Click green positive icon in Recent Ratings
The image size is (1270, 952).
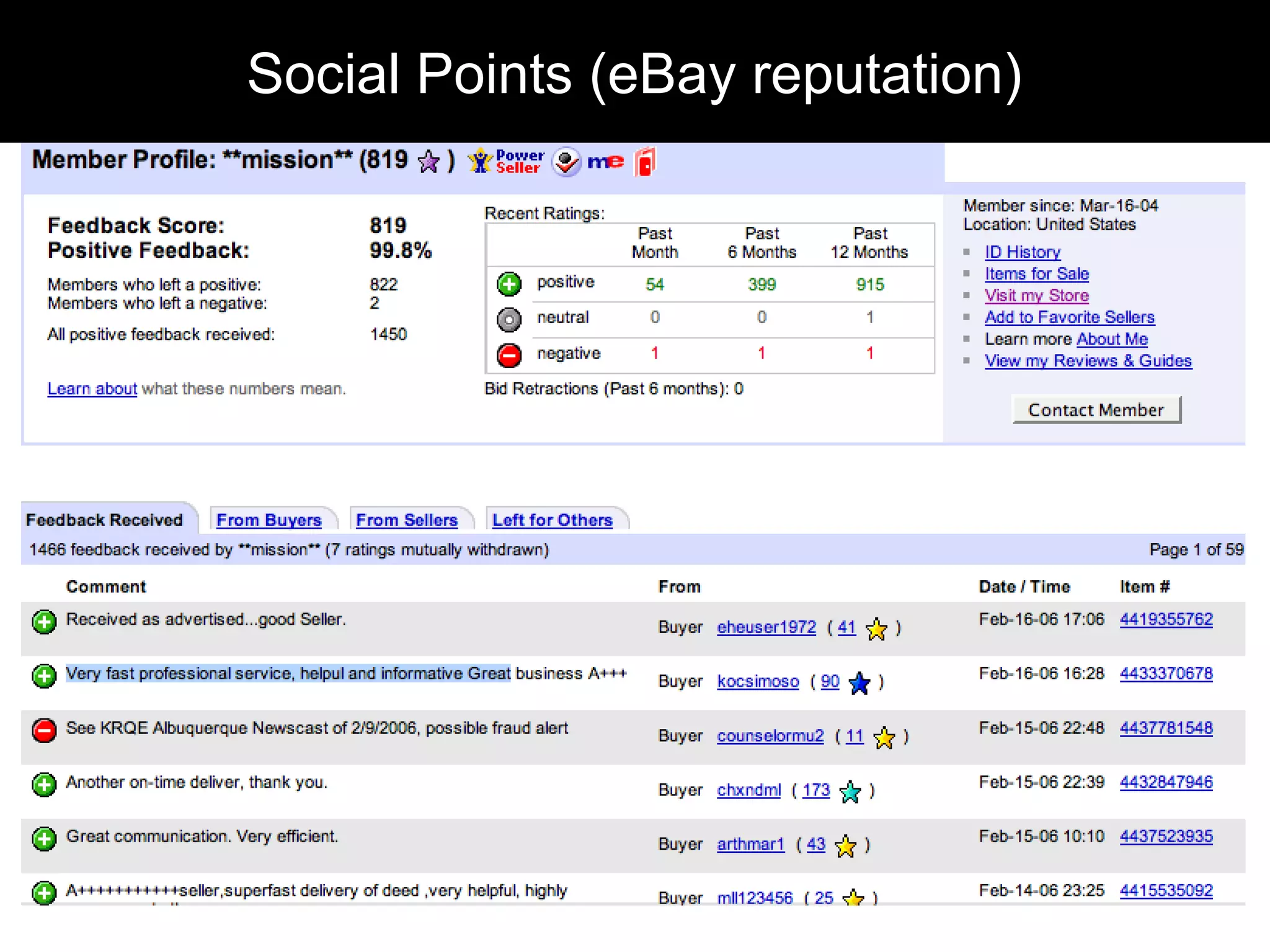[x=509, y=284]
